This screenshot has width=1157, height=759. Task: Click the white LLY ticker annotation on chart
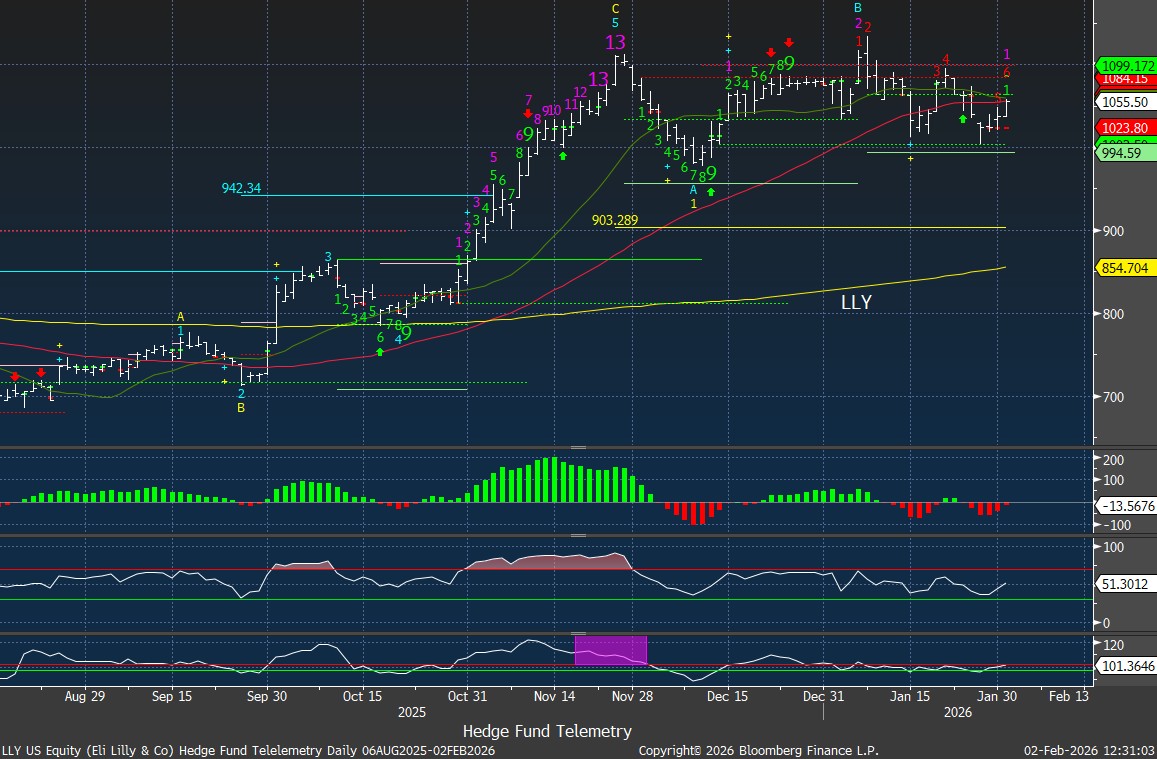(855, 302)
